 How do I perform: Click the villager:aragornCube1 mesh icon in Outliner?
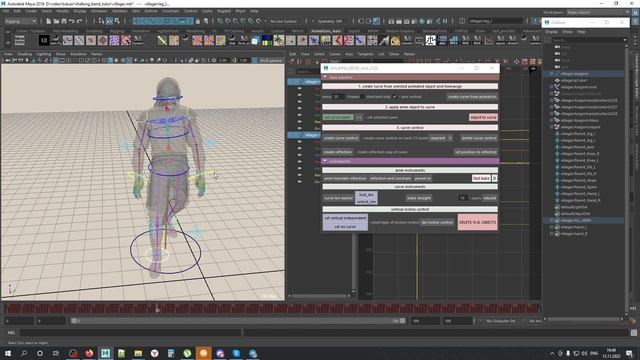557,80
